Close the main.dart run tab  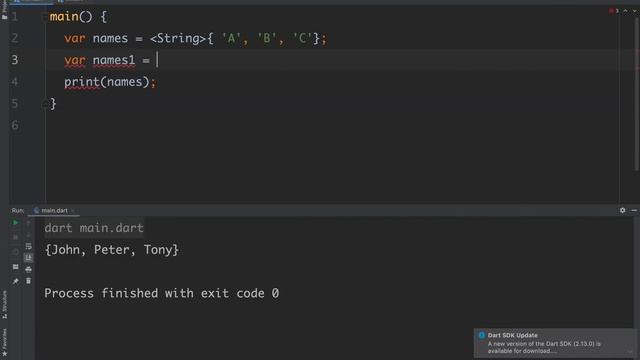pos(73,211)
